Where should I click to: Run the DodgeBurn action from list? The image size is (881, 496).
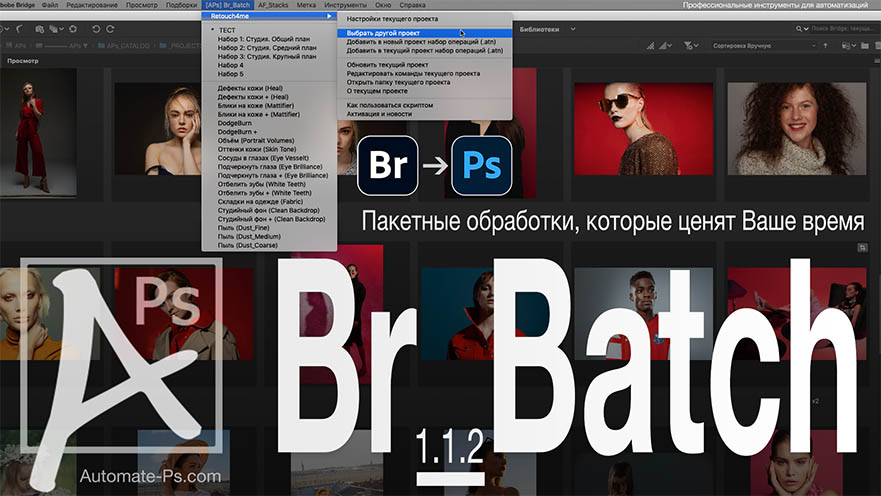[x=236, y=123]
